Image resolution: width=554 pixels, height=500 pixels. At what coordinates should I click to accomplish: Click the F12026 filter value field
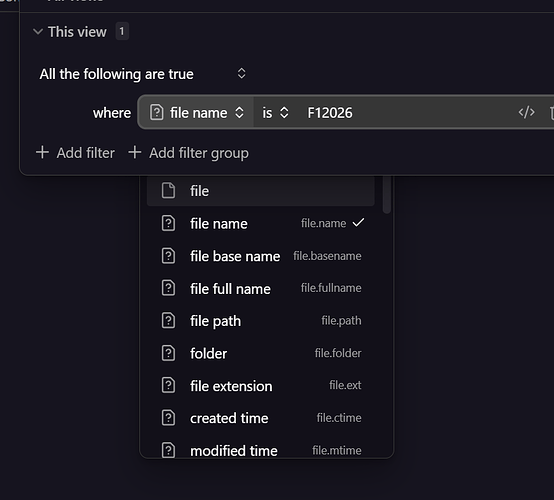point(406,113)
